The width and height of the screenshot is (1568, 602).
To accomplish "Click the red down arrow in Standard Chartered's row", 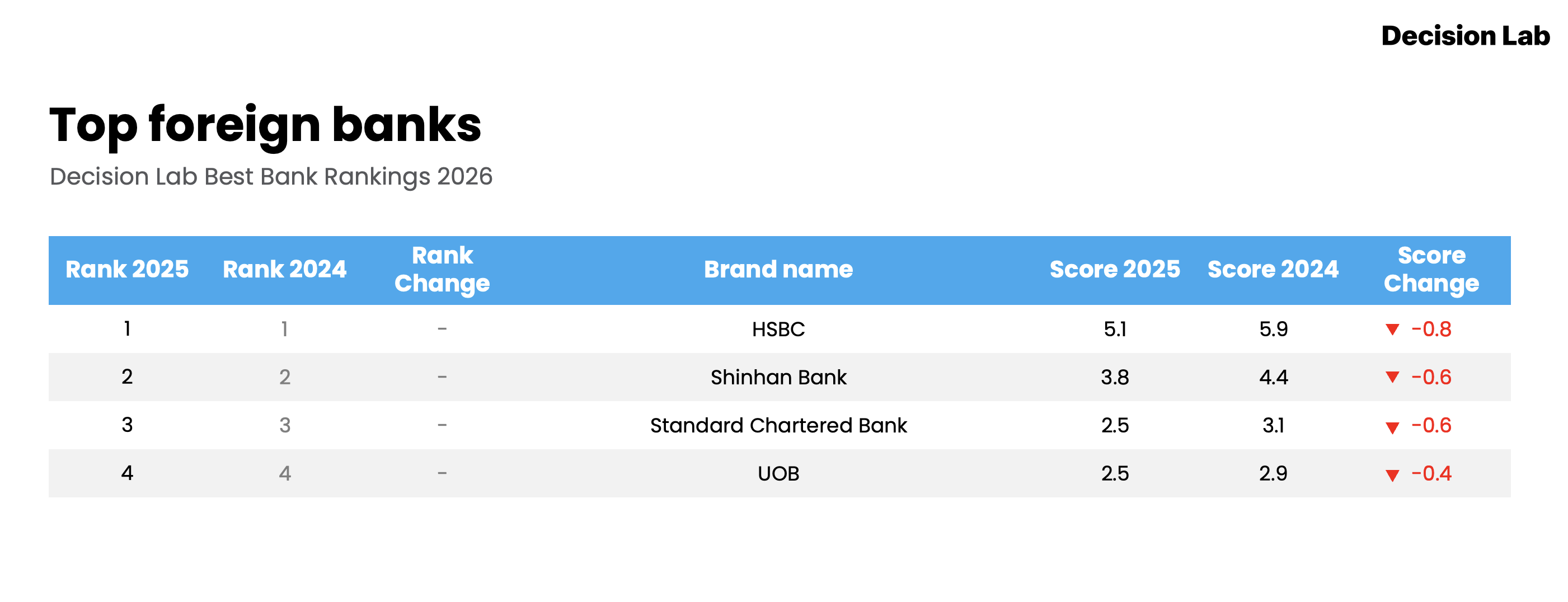I will click(x=1392, y=427).
